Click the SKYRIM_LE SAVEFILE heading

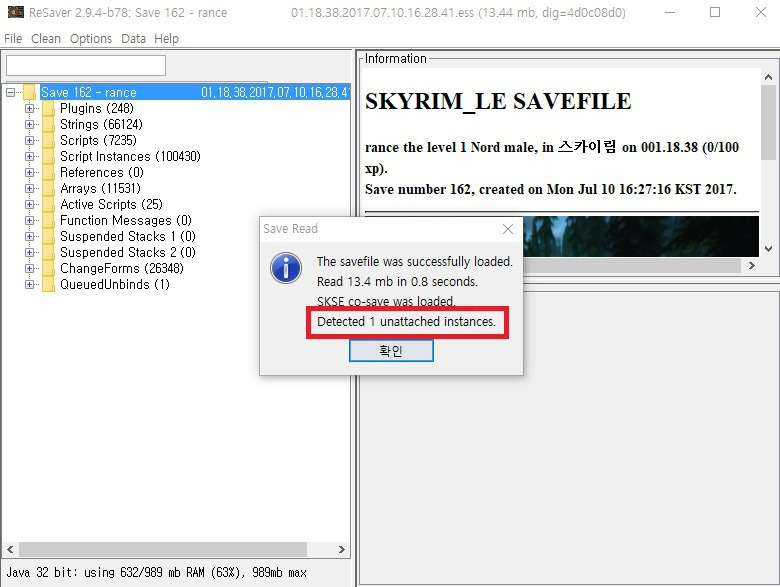tap(498, 101)
